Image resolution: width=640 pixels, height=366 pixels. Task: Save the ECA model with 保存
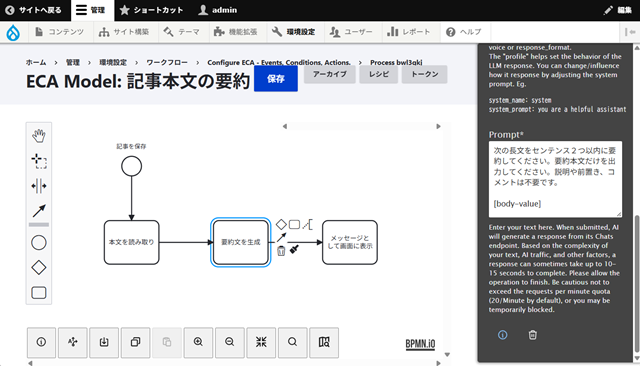[x=276, y=79]
